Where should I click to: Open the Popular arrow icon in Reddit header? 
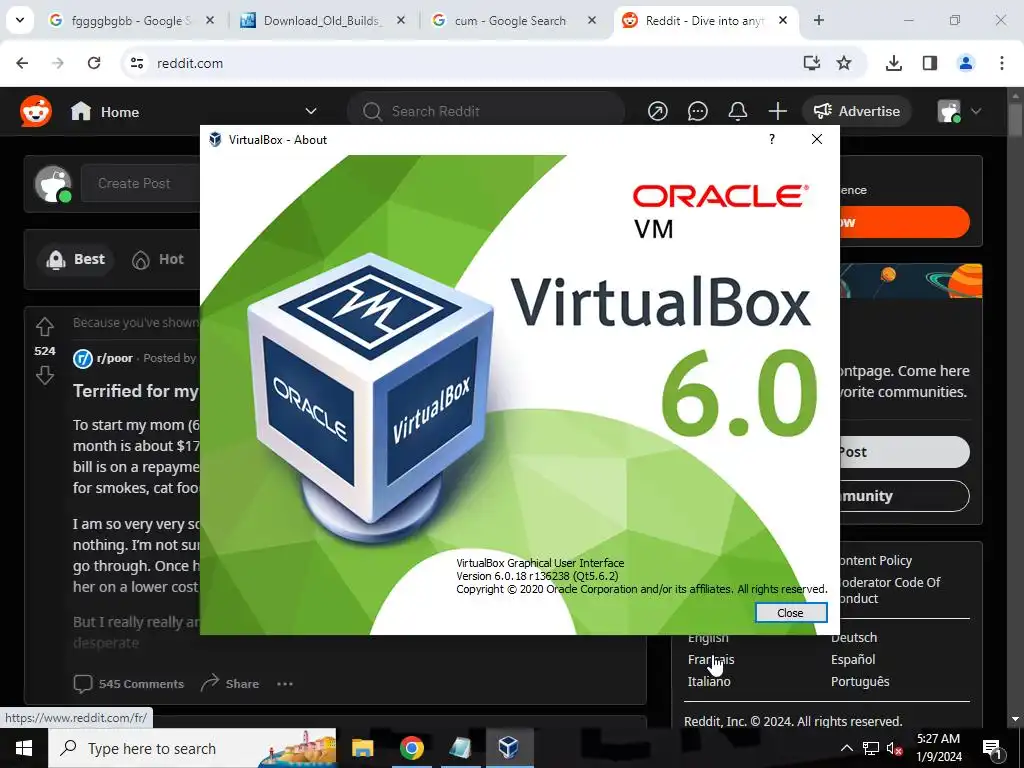(658, 112)
